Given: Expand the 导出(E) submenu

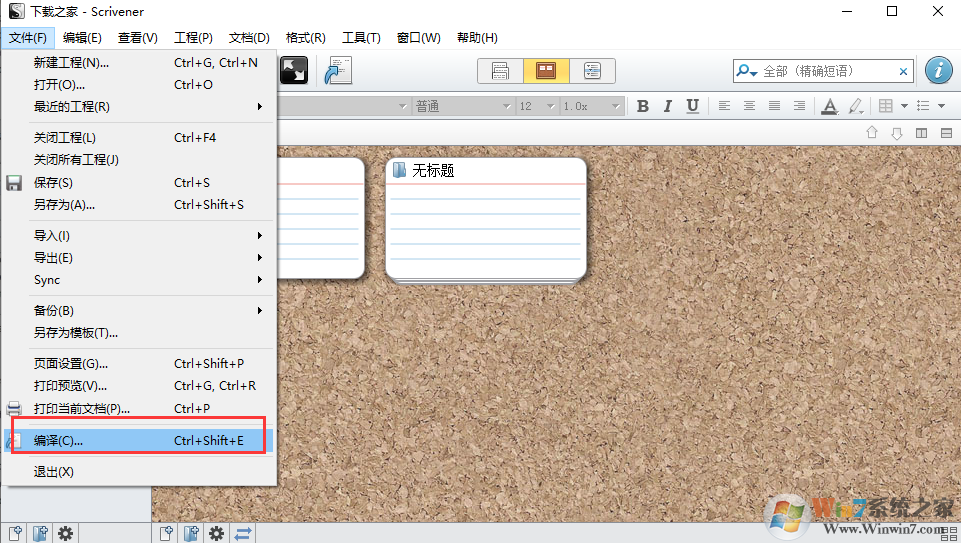Looking at the screenshot, I should pyautogui.click(x=139, y=257).
